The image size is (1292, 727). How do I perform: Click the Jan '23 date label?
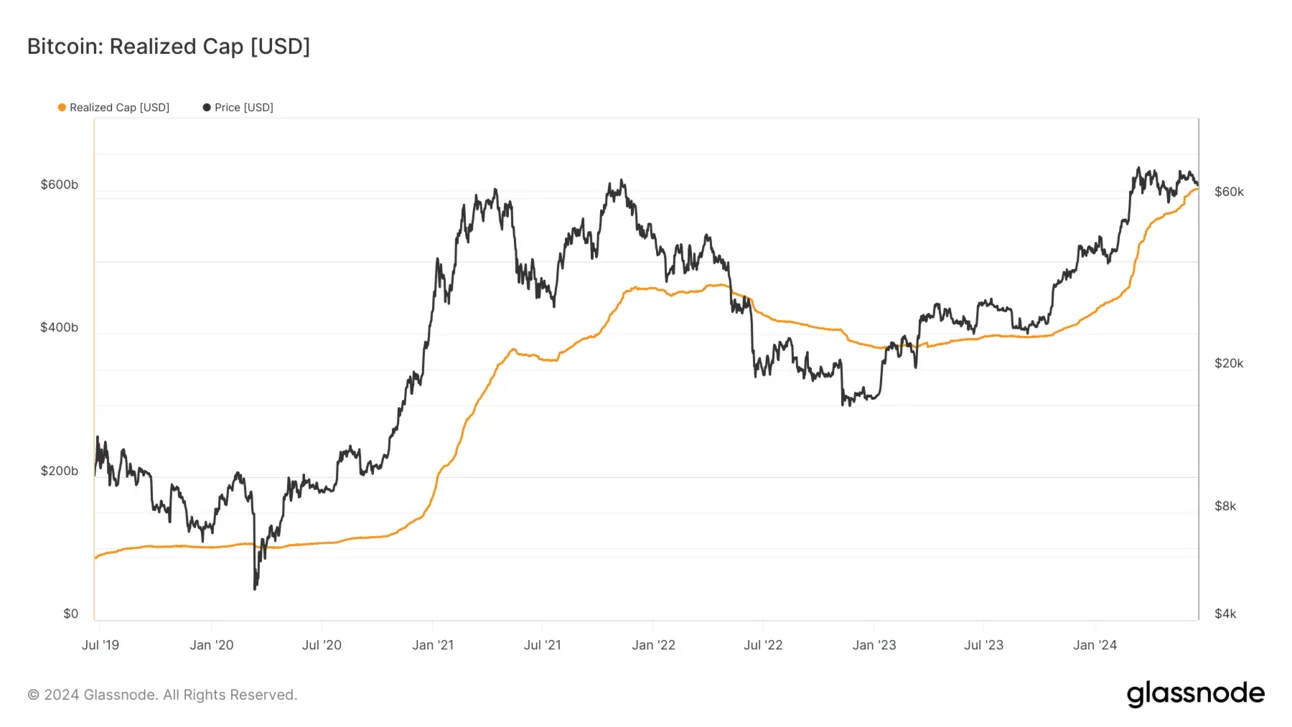coord(874,645)
